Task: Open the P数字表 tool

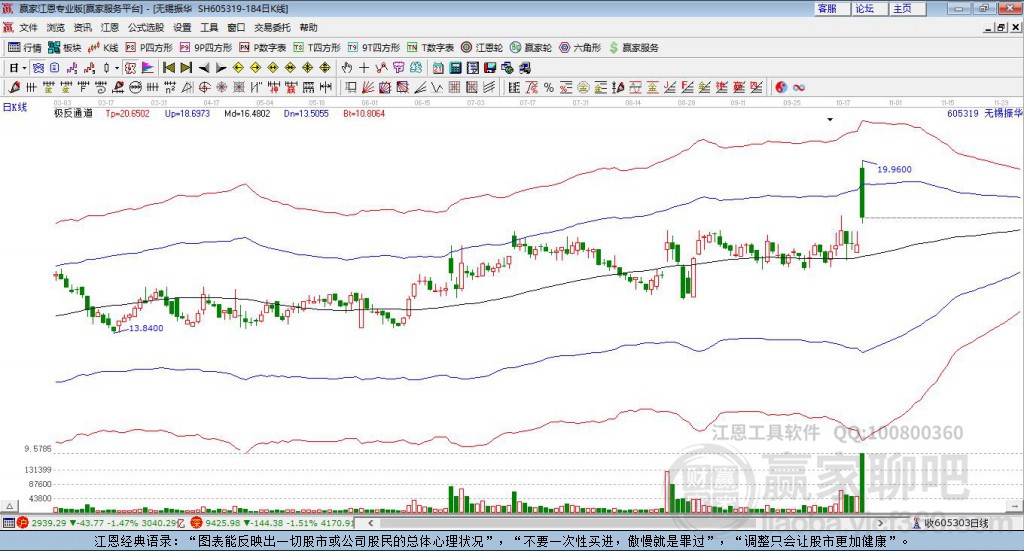Action: click(263, 48)
